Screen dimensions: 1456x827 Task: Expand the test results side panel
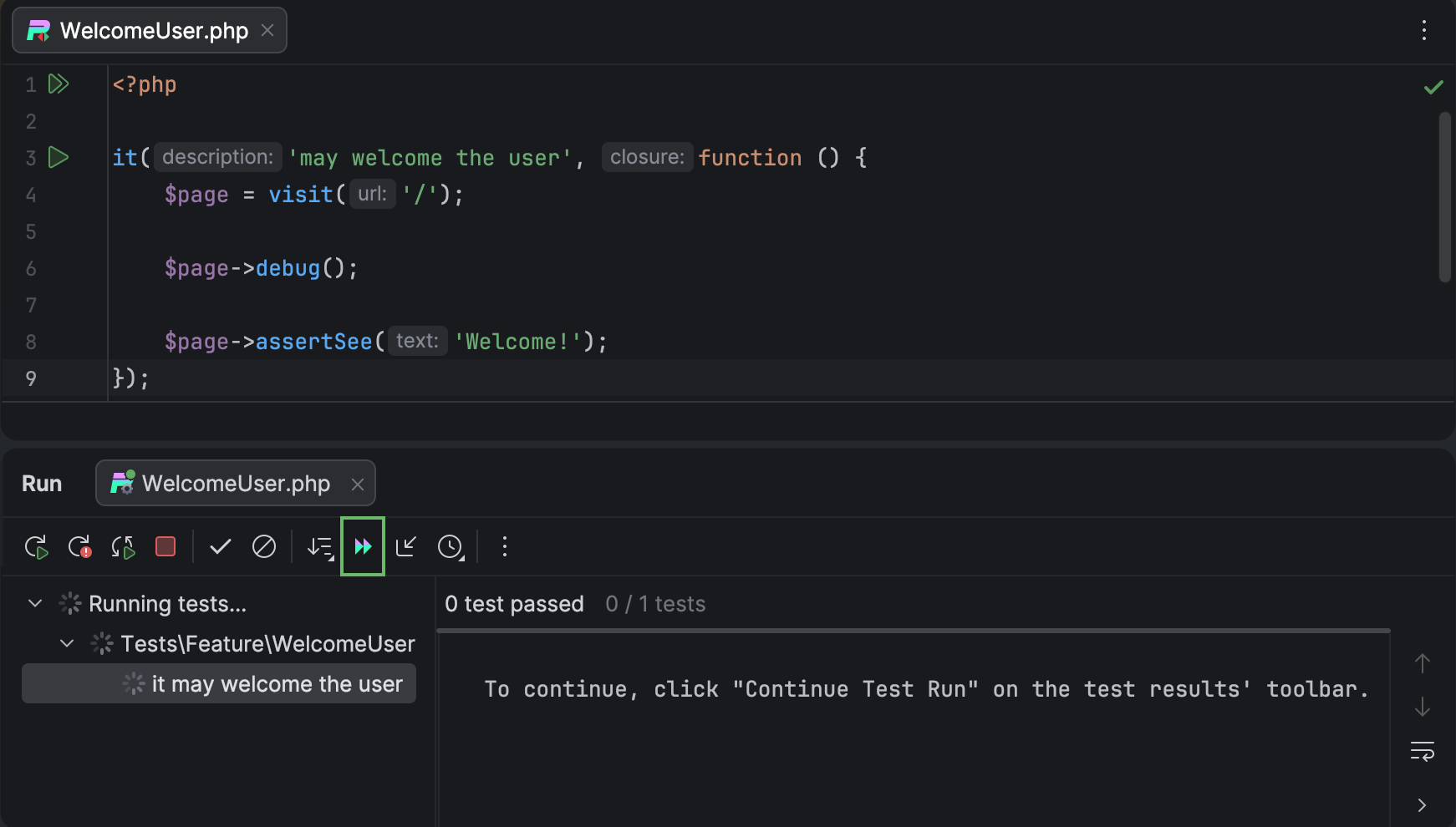tap(1421, 804)
